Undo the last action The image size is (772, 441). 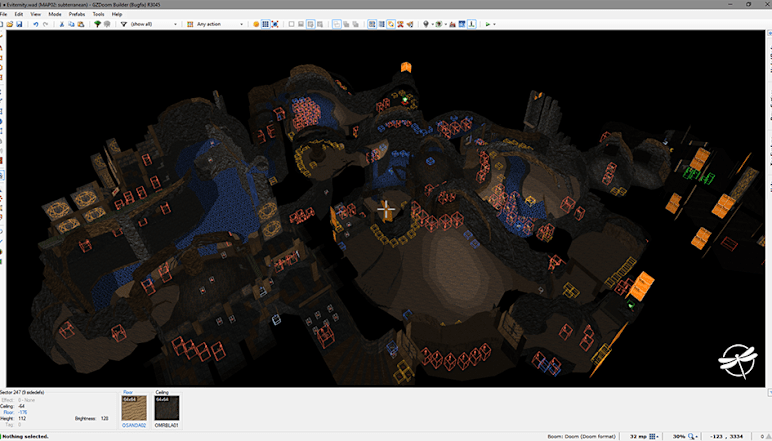35,24
